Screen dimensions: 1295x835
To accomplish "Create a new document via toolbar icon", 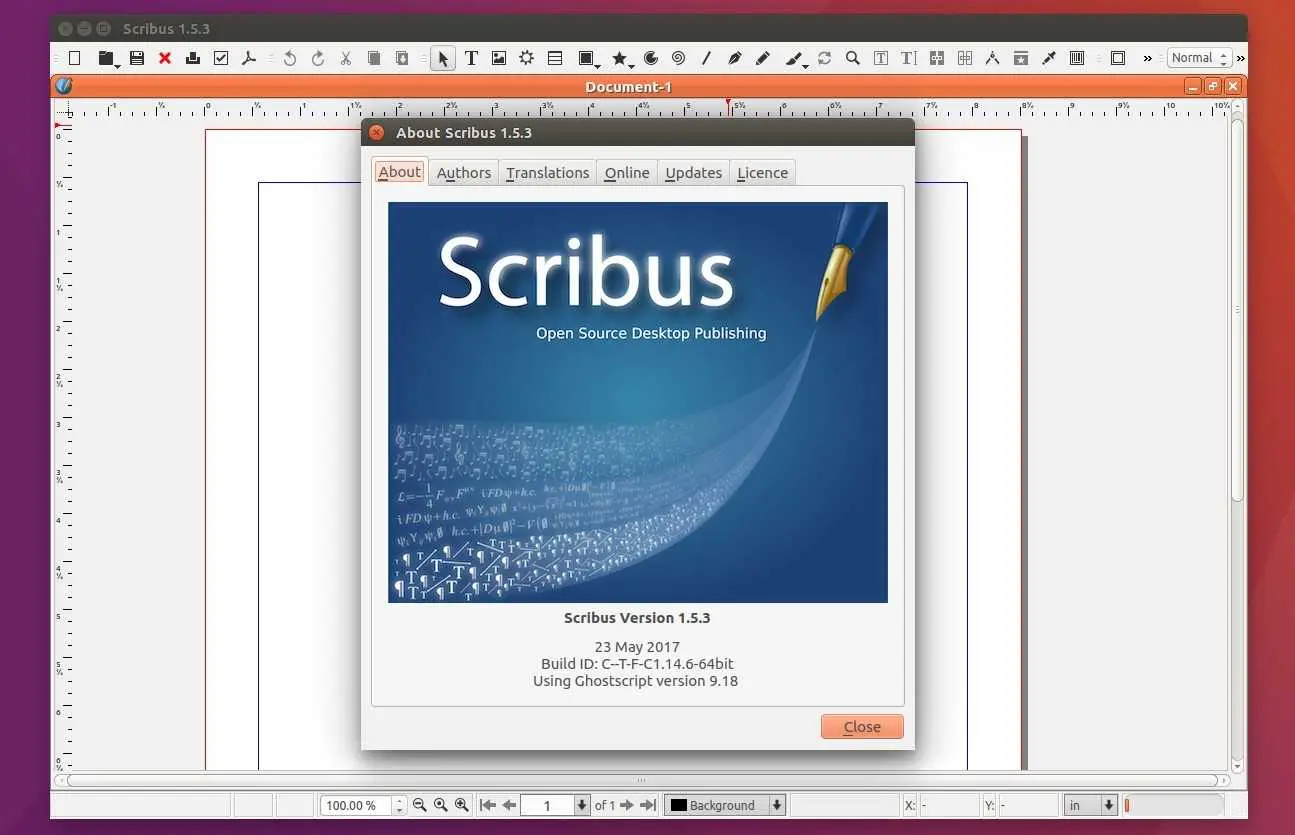I will click(x=74, y=59).
